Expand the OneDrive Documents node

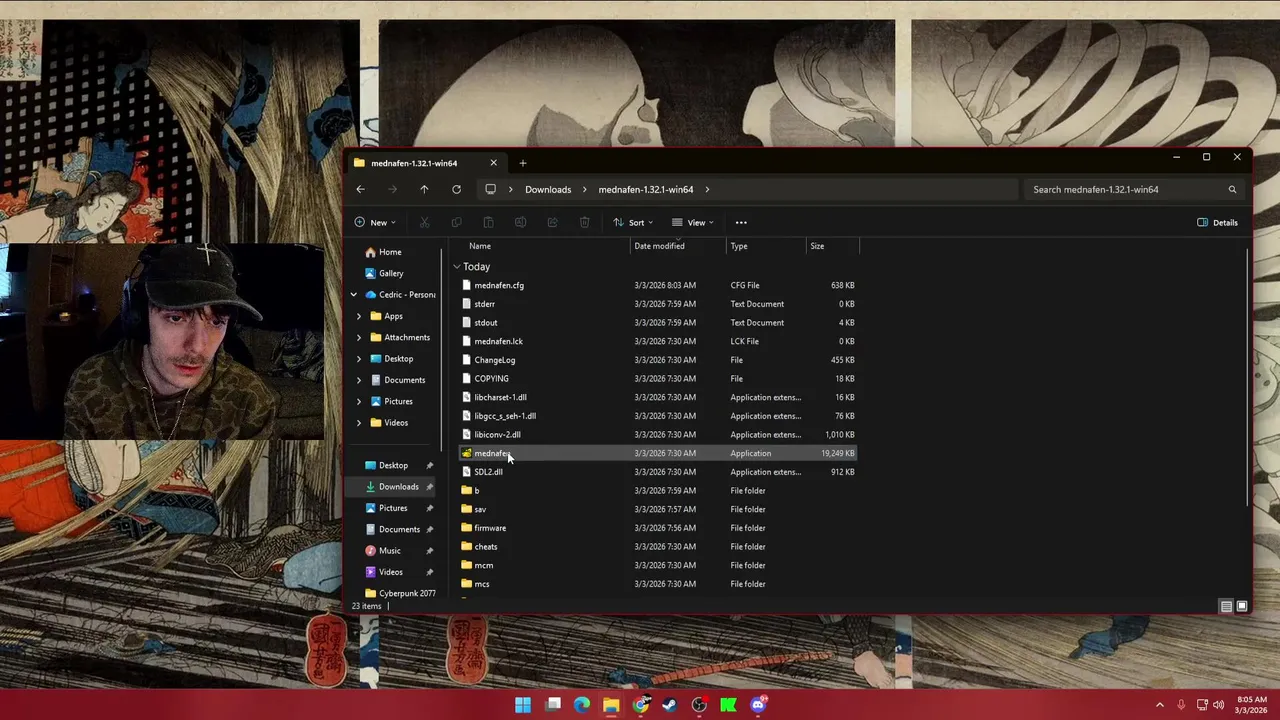(x=359, y=380)
